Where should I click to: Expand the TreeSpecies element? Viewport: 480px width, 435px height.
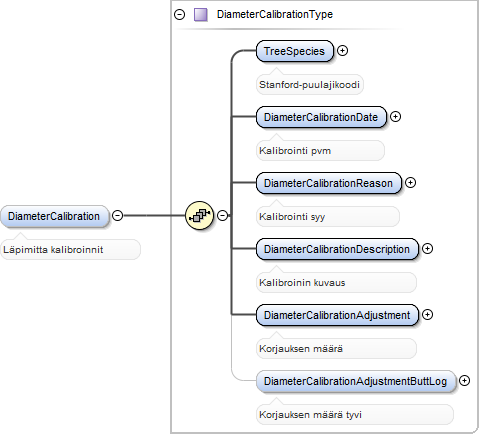pos(342,51)
